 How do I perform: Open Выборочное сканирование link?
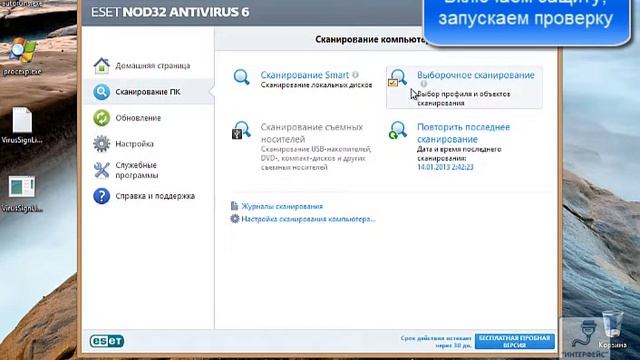(476, 75)
